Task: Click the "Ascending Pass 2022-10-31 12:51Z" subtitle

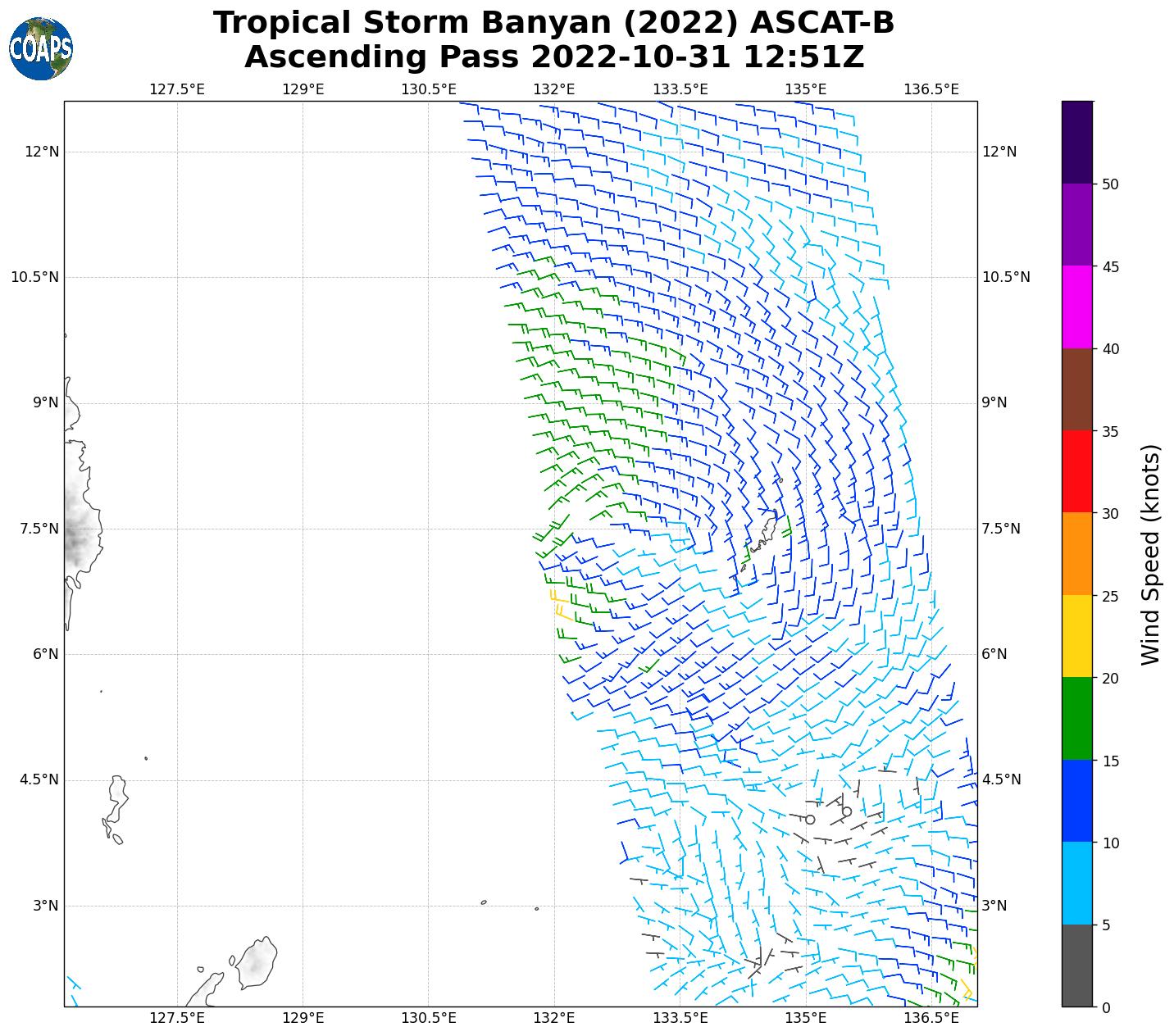Action: click(x=553, y=57)
